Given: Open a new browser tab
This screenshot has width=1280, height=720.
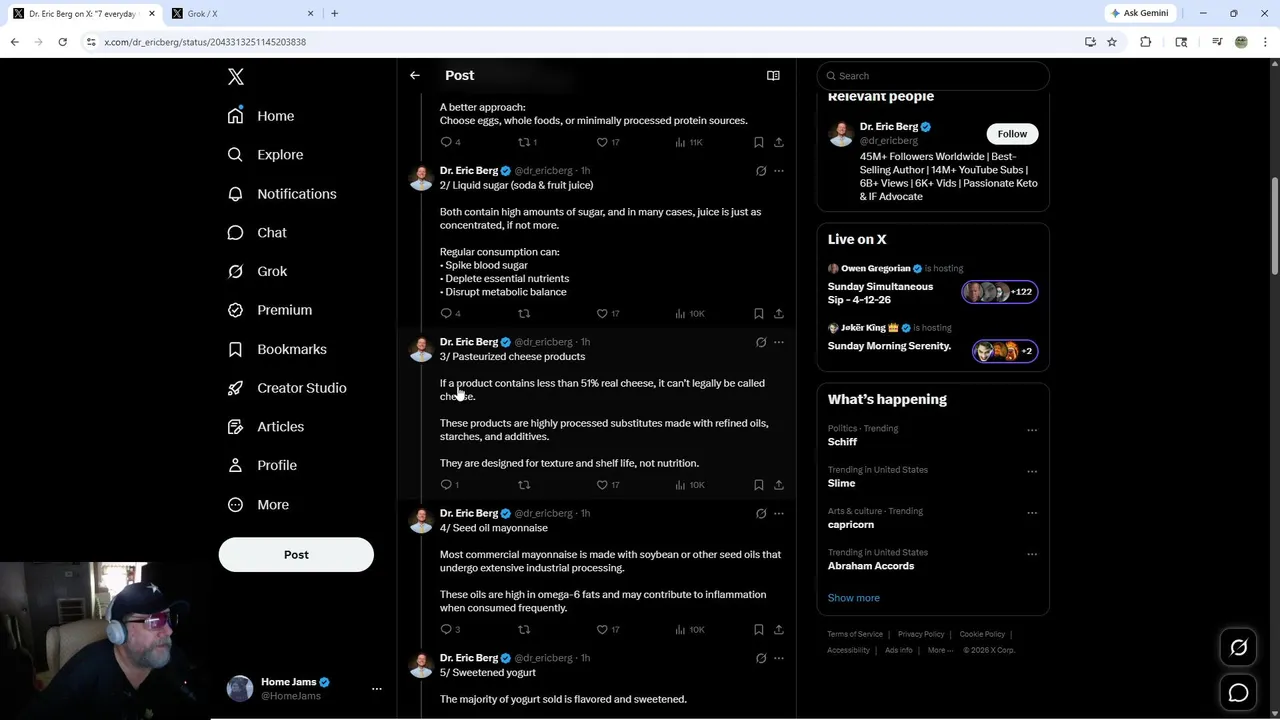Looking at the screenshot, I should point(334,13).
